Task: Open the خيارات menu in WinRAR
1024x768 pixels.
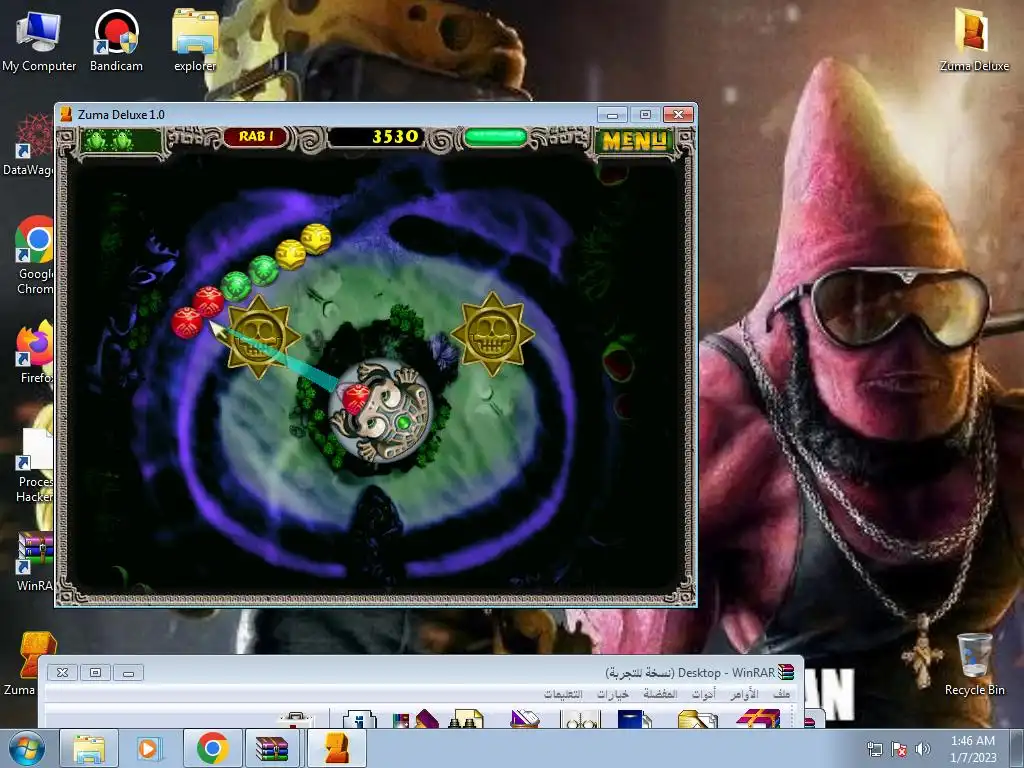Action: [x=613, y=694]
